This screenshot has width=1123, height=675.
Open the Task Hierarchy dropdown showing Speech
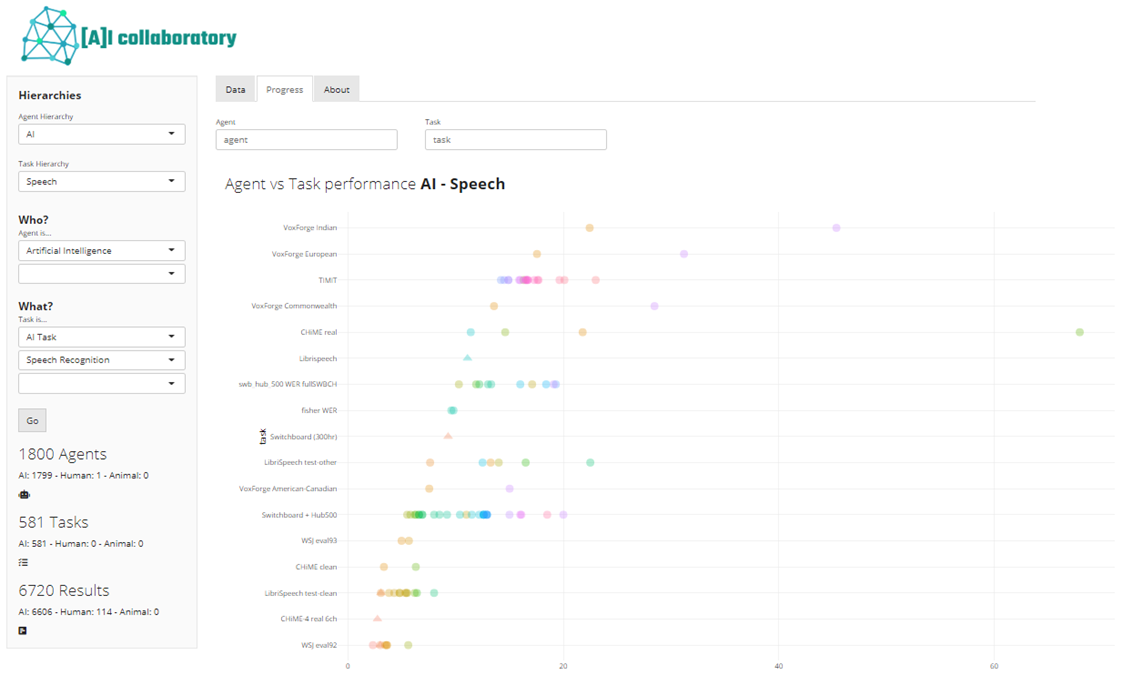101,182
